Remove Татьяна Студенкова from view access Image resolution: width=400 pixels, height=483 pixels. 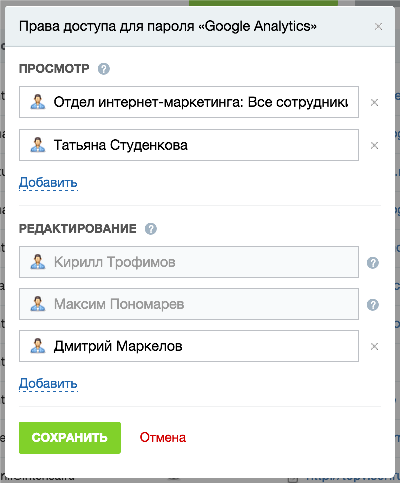coord(374,145)
